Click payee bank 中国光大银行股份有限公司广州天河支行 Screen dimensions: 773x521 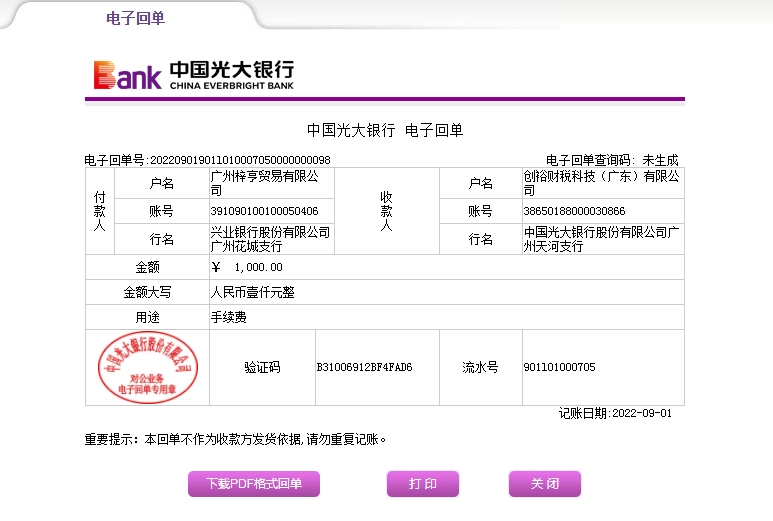click(x=601, y=239)
